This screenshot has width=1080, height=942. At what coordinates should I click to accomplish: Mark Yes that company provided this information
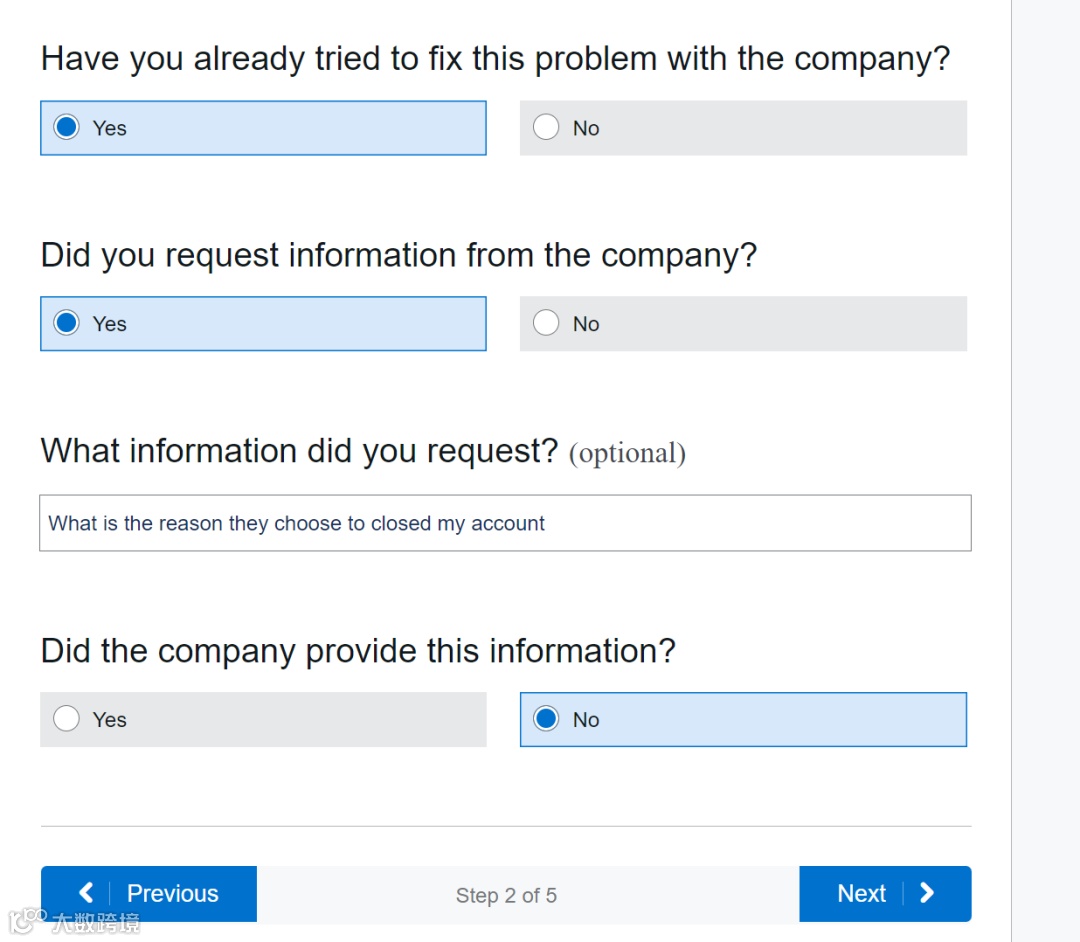click(67, 719)
